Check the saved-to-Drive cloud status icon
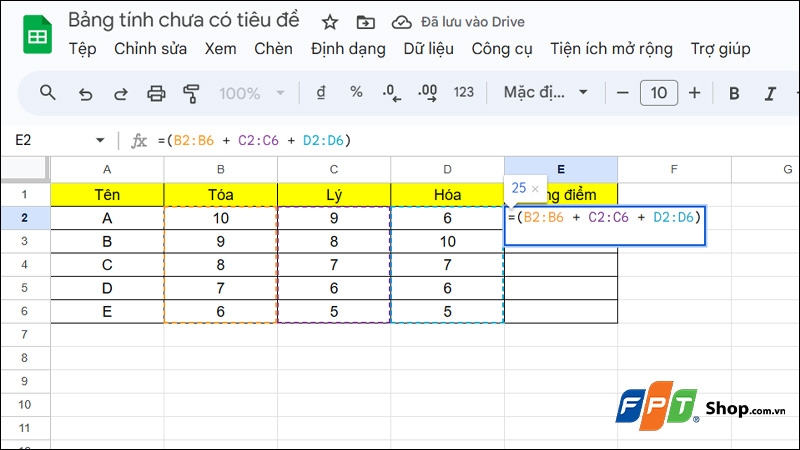This screenshot has height=450, width=800. (402, 22)
